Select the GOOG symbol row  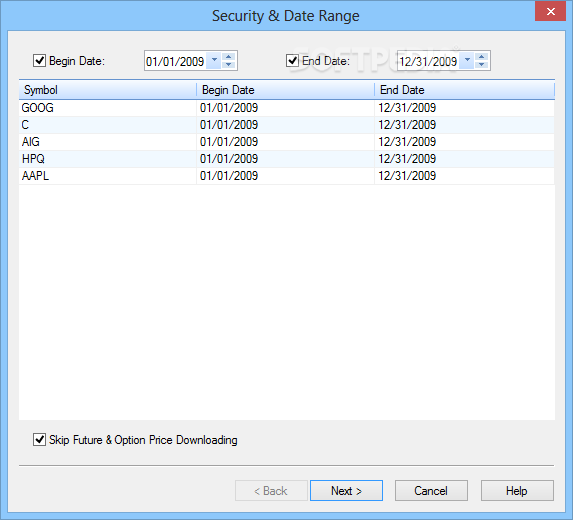point(287,108)
